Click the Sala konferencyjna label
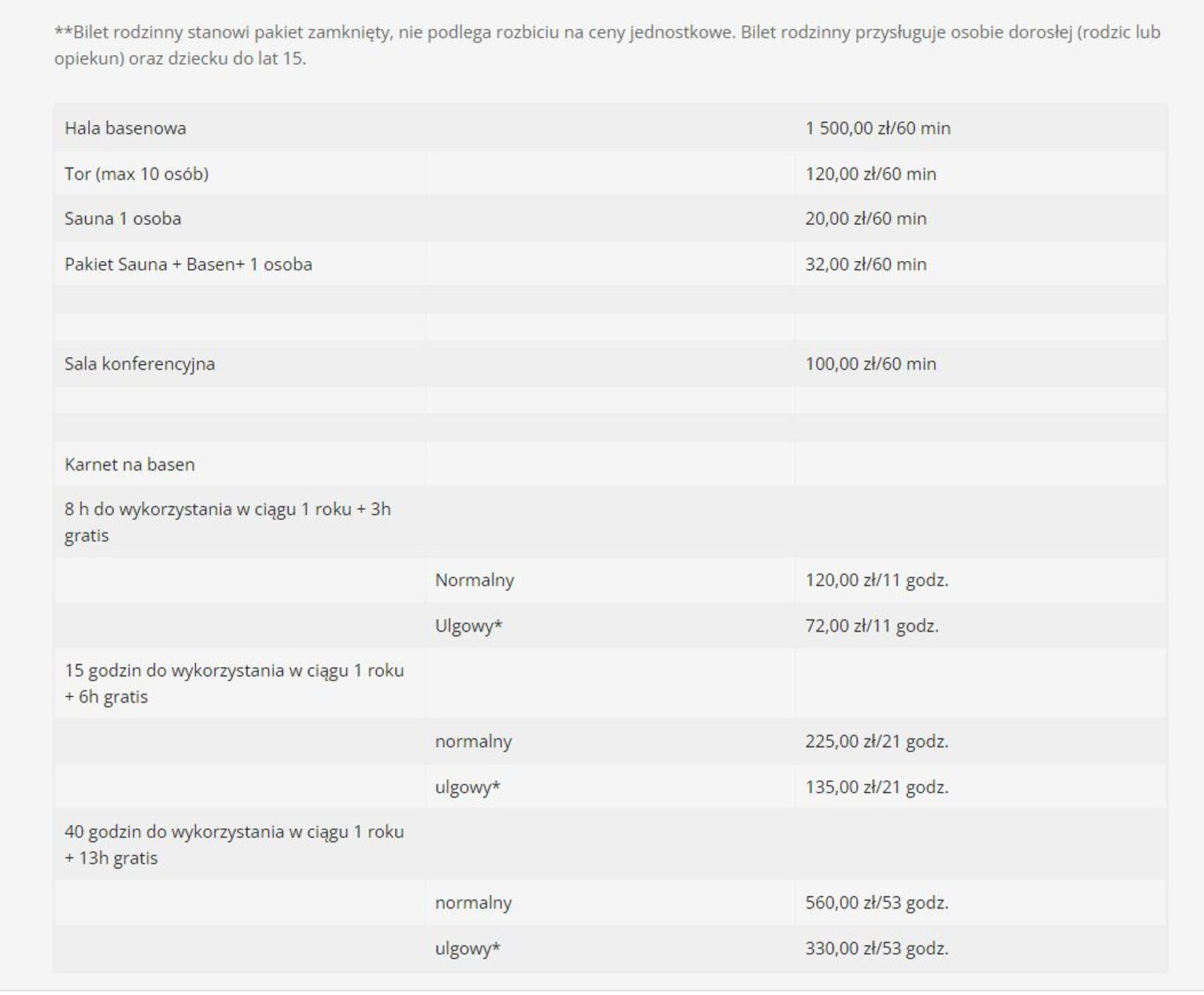 (x=139, y=364)
